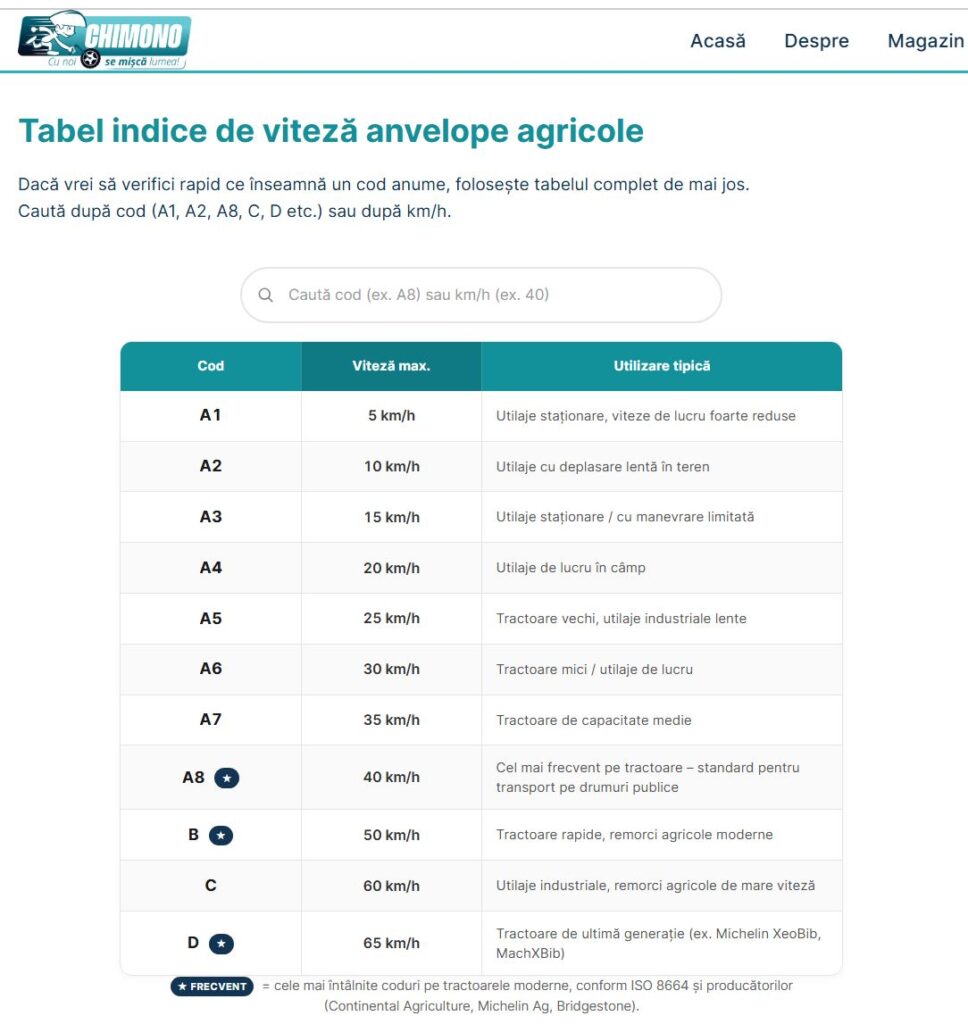Screen dimensions: 968x1024
Task: Click the 35 km/h speed value
Action: click(391, 720)
